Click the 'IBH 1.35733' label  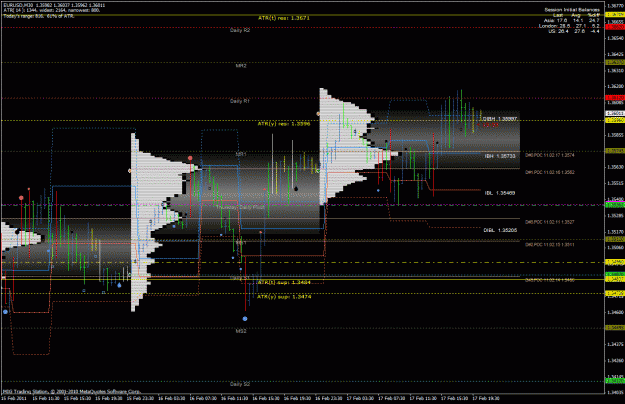[x=500, y=156]
